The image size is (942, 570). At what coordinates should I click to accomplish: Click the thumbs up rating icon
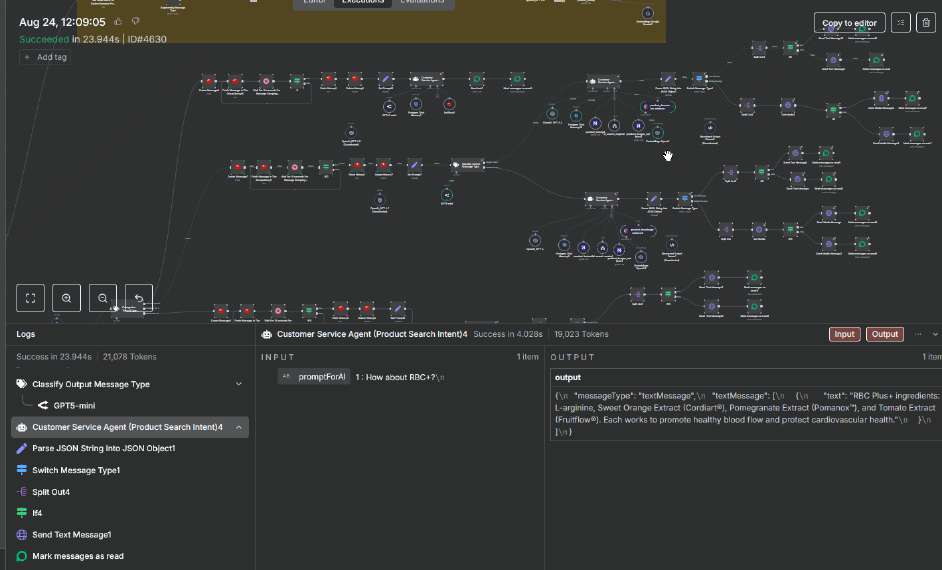pyautogui.click(x=118, y=22)
